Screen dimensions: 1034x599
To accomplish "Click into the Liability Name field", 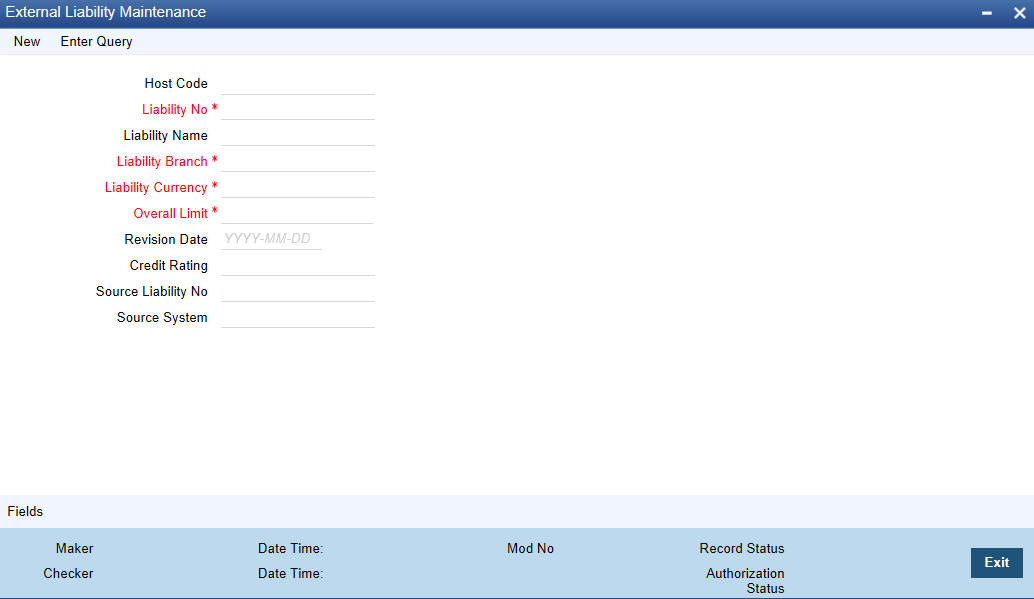I will [x=298, y=135].
